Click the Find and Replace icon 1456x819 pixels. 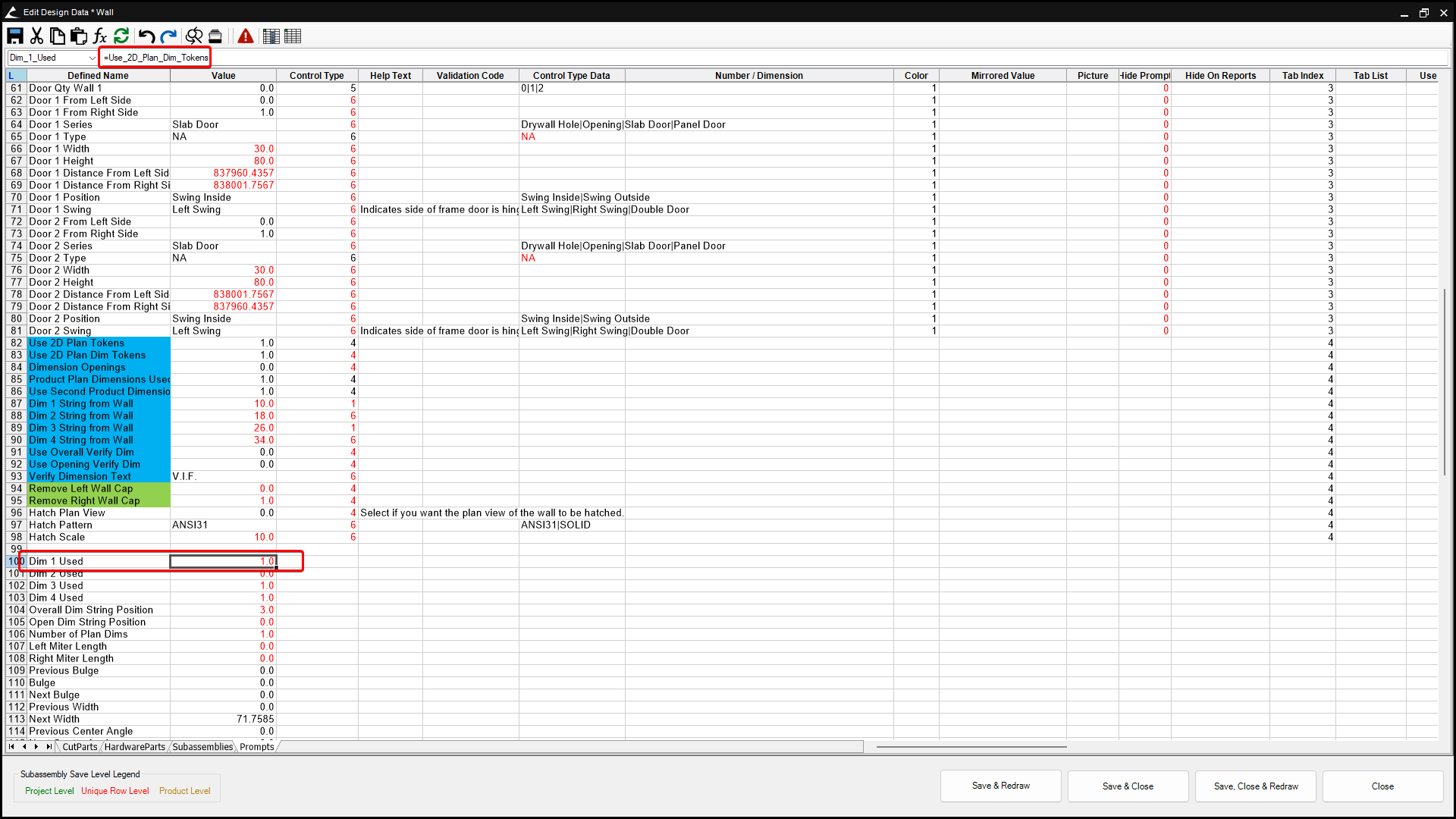tap(194, 36)
